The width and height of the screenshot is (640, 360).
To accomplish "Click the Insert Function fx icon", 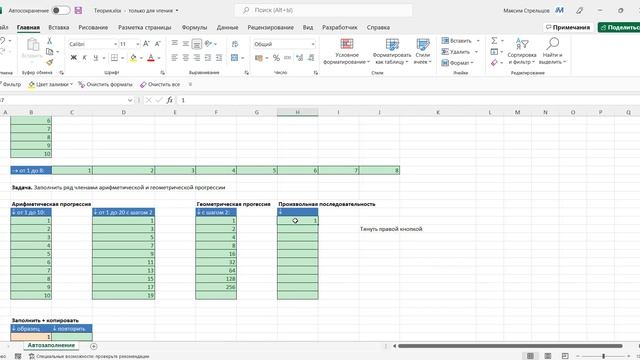I will pyautogui.click(x=169, y=100).
